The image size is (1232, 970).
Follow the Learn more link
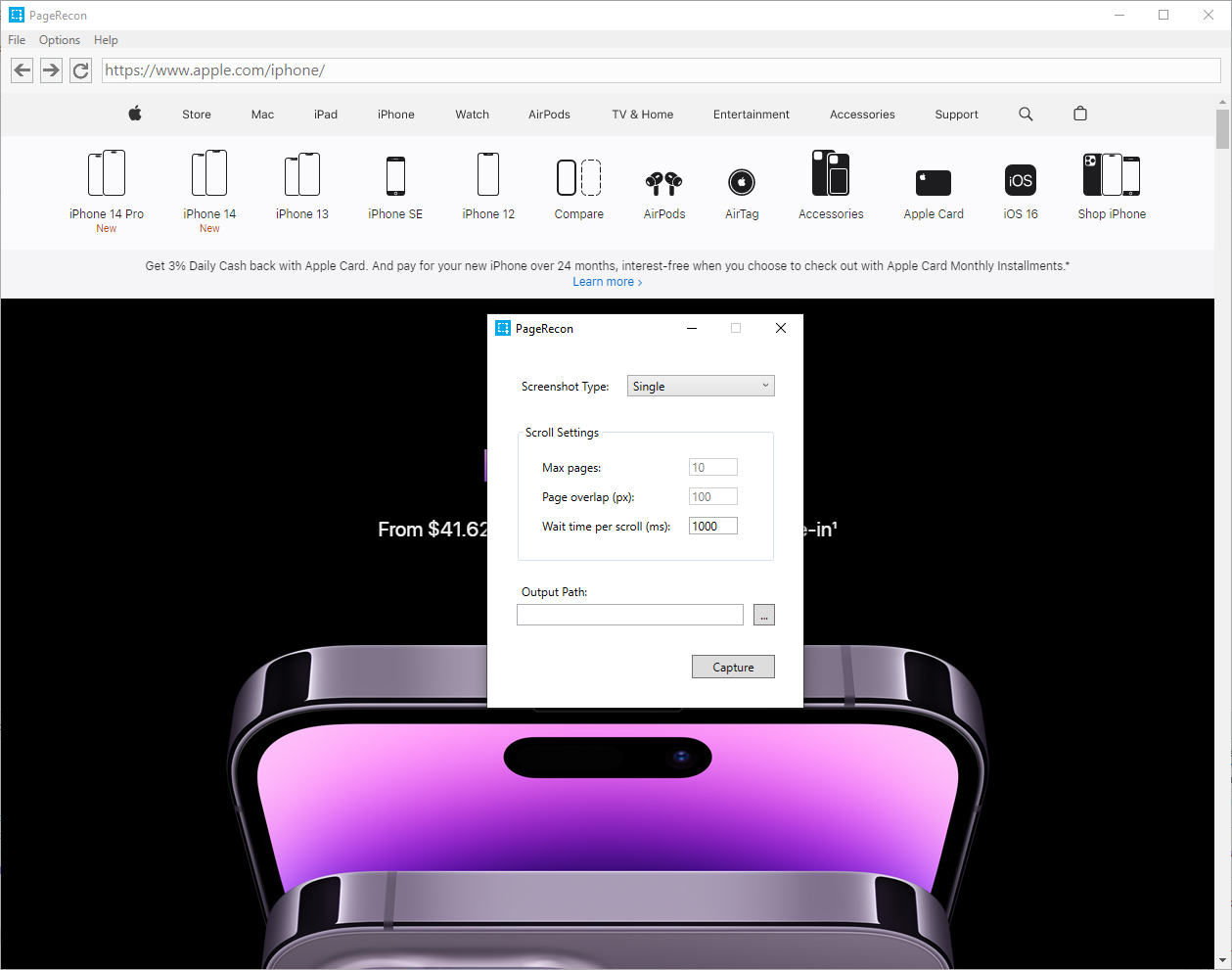(608, 282)
